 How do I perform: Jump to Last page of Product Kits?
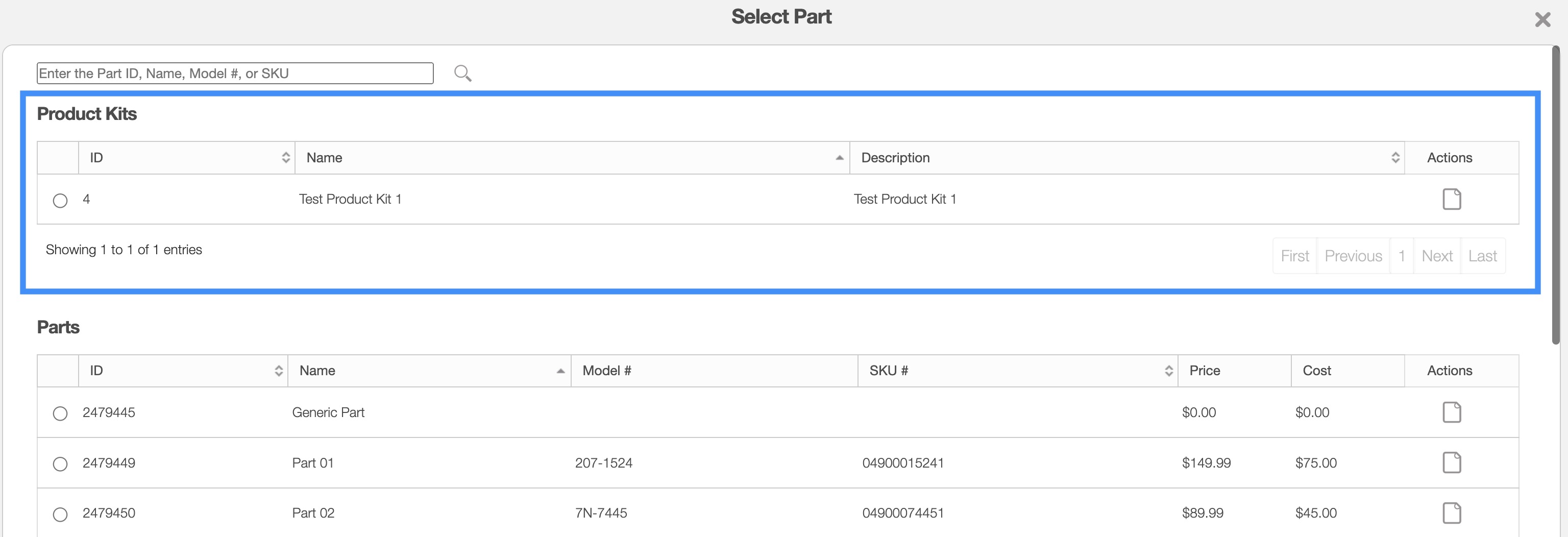(1482, 256)
